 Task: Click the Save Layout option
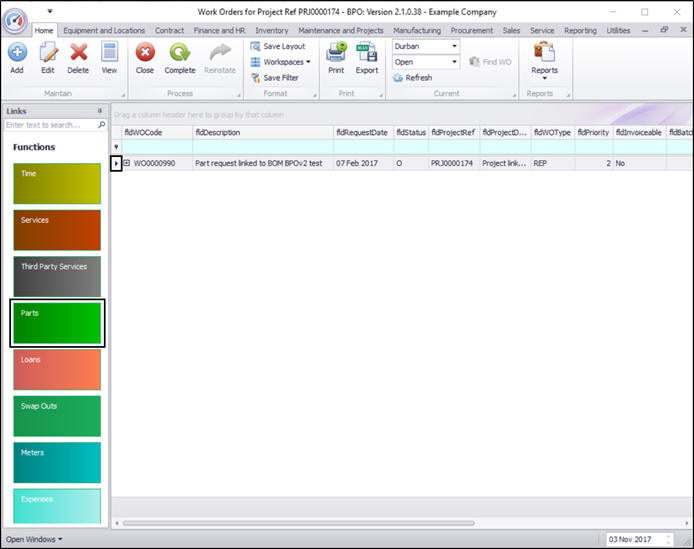pyautogui.click(x=278, y=46)
